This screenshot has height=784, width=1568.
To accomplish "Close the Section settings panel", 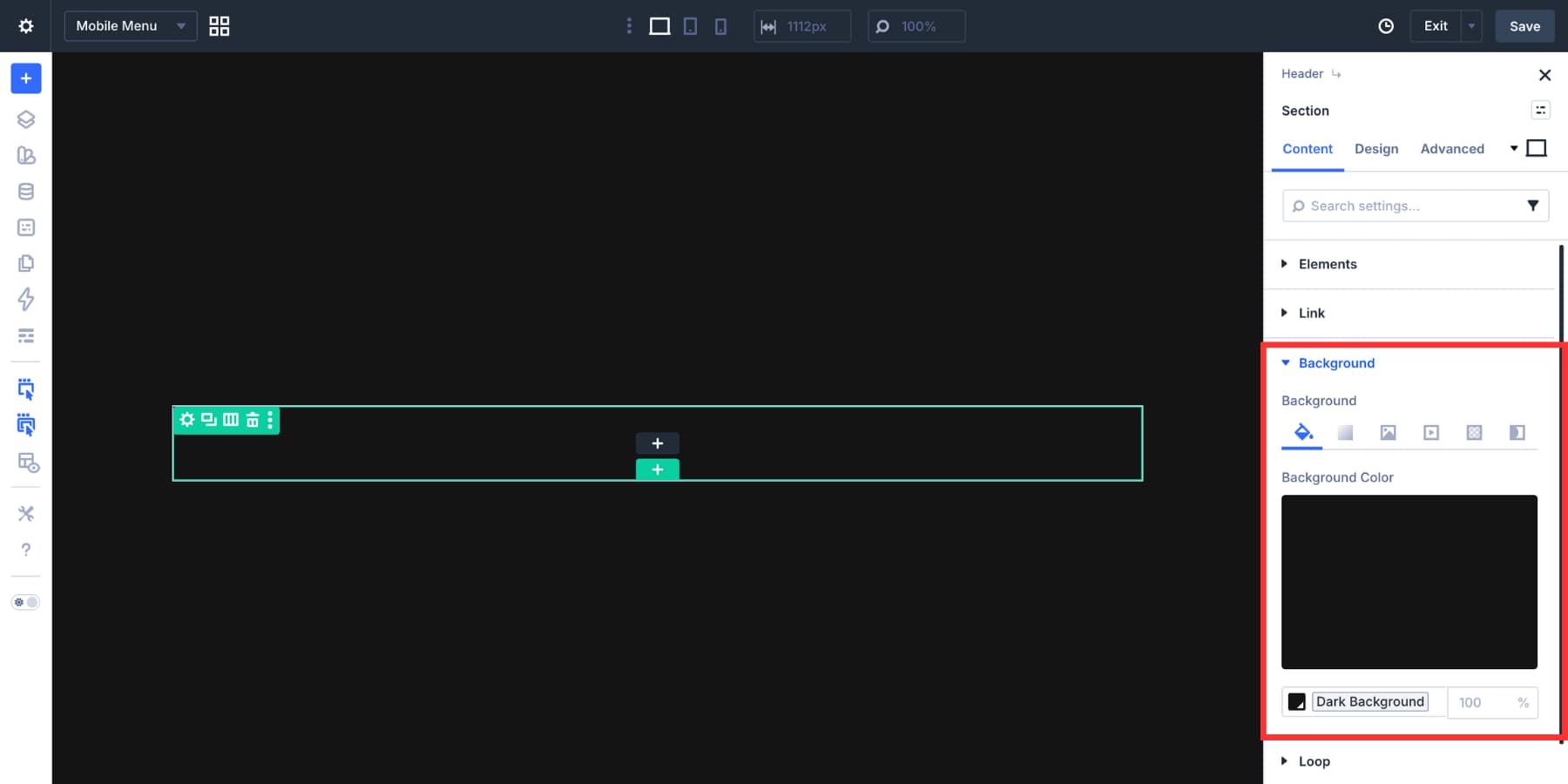I will tap(1544, 75).
